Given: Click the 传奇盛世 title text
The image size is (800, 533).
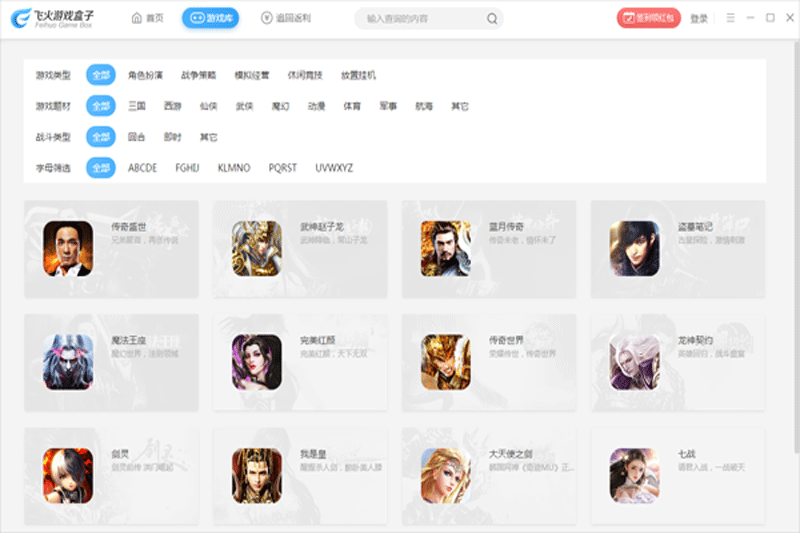Looking at the screenshot, I should coord(129,226).
